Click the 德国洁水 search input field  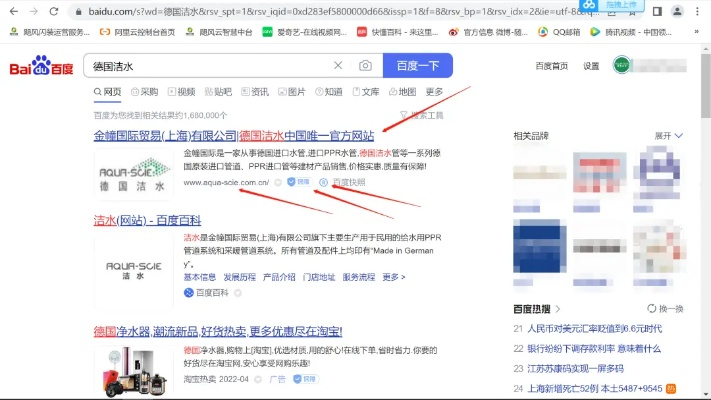pos(209,66)
